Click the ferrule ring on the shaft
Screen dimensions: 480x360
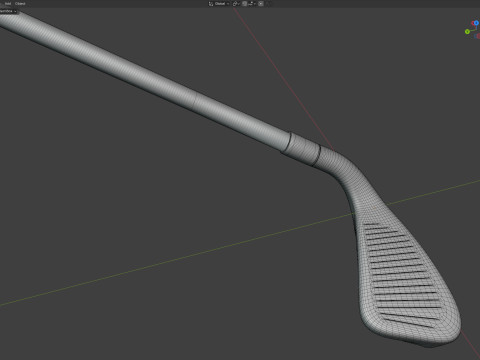(302, 149)
